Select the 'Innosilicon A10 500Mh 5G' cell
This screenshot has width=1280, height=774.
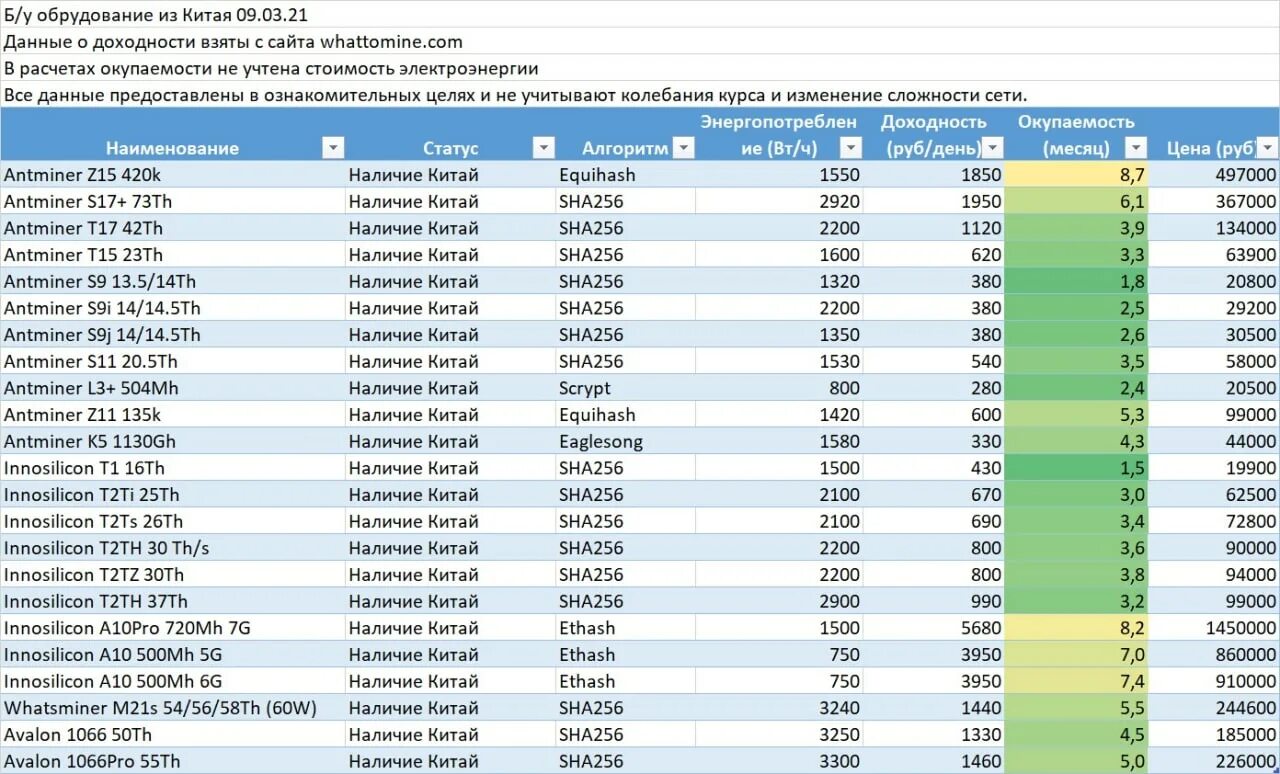click(172, 654)
